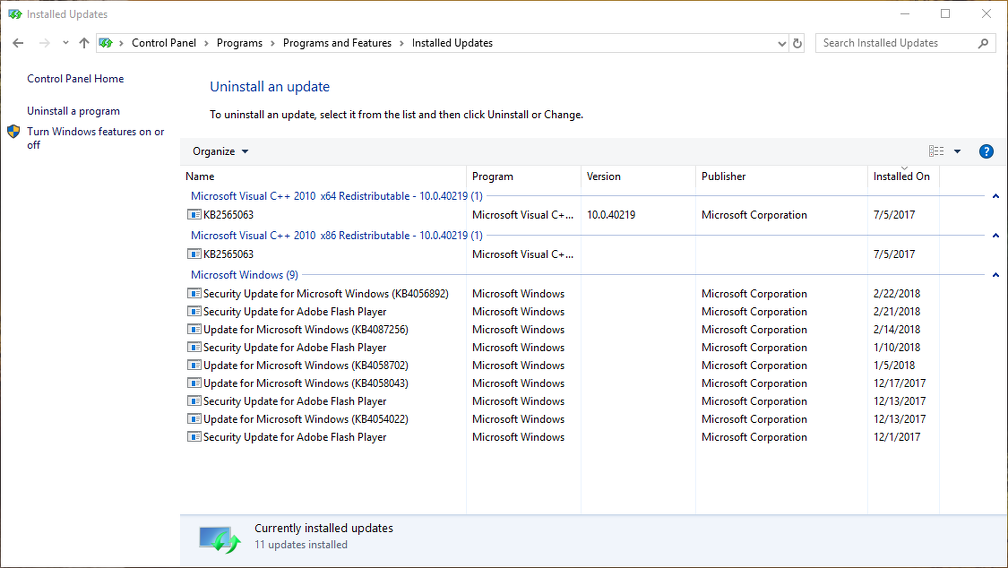The image size is (1008, 568).
Task: Go up one level with Up arrow
Action: coord(84,43)
